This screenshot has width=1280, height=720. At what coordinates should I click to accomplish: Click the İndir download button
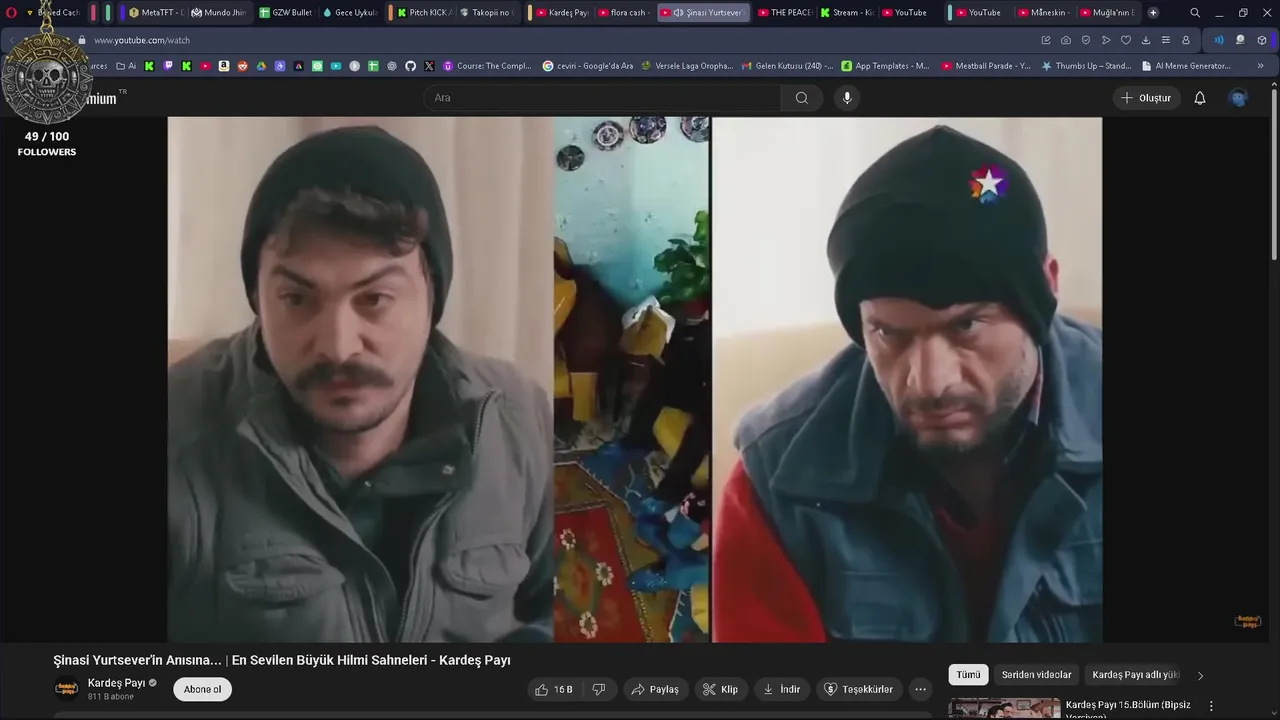[x=782, y=689]
